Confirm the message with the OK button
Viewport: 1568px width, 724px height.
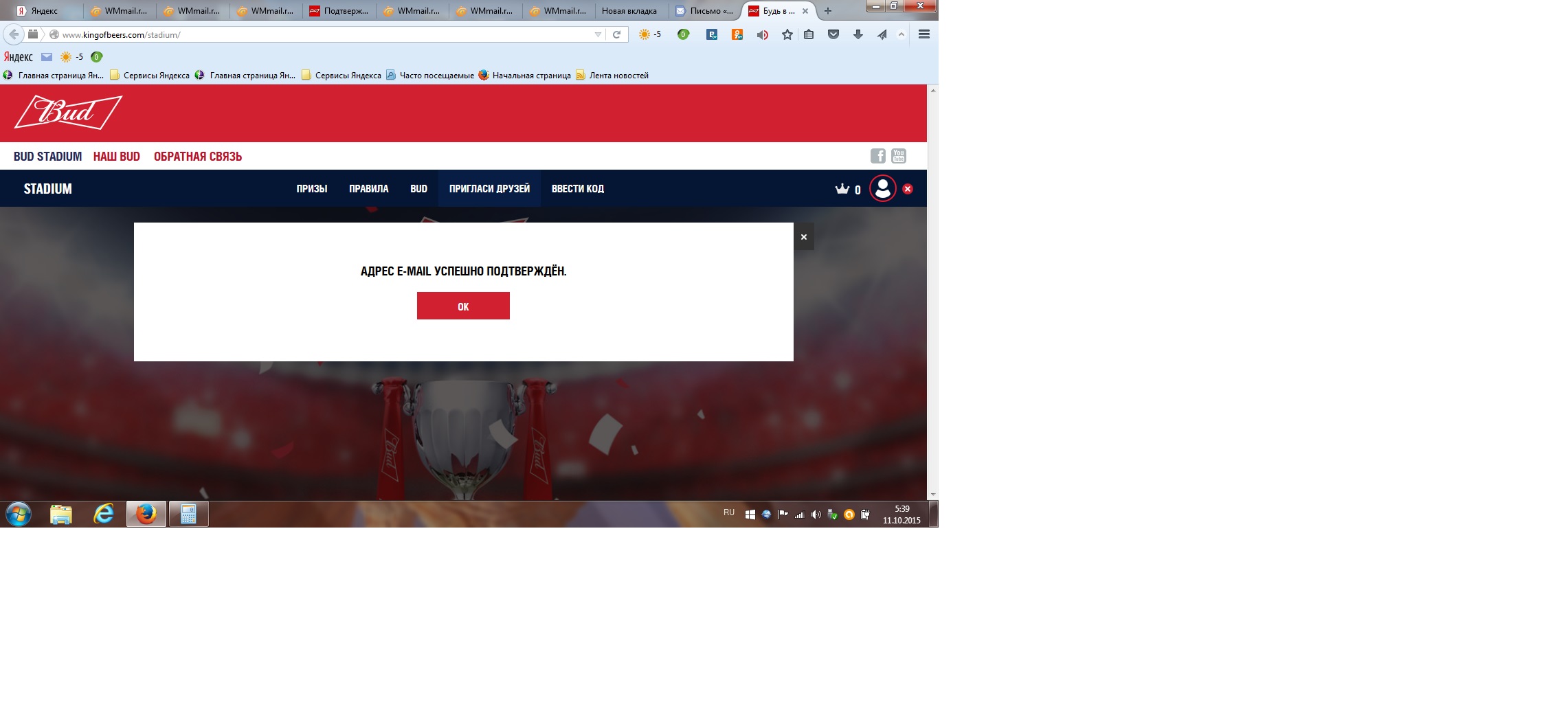click(463, 306)
